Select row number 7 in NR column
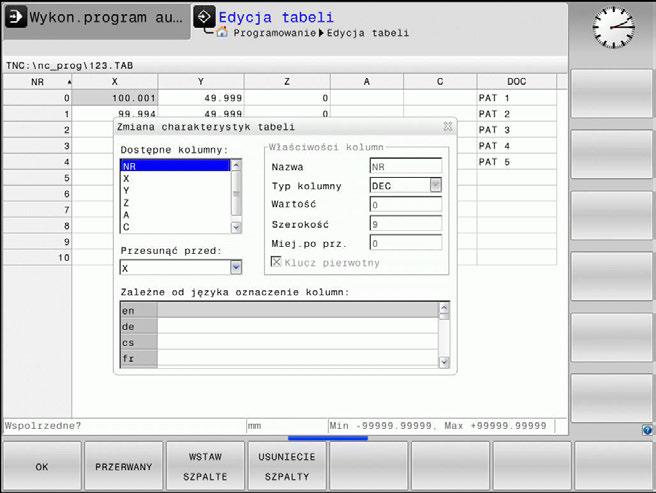 click(x=37, y=210)
